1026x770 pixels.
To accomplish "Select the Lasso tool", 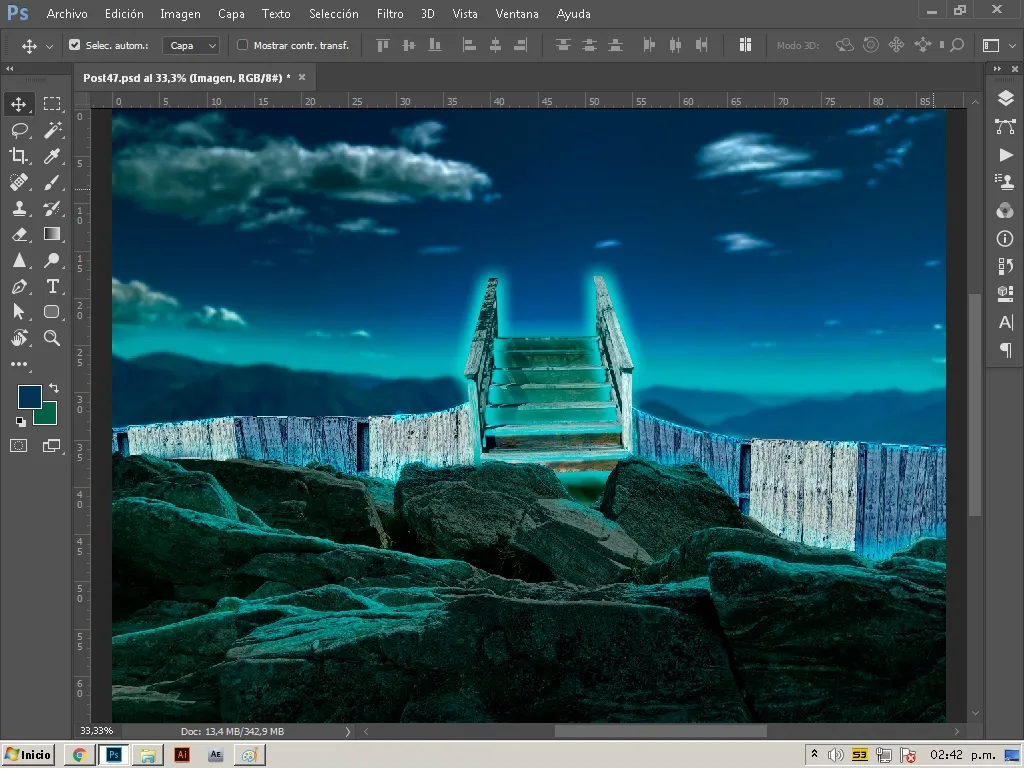I will tap(19, 130).
